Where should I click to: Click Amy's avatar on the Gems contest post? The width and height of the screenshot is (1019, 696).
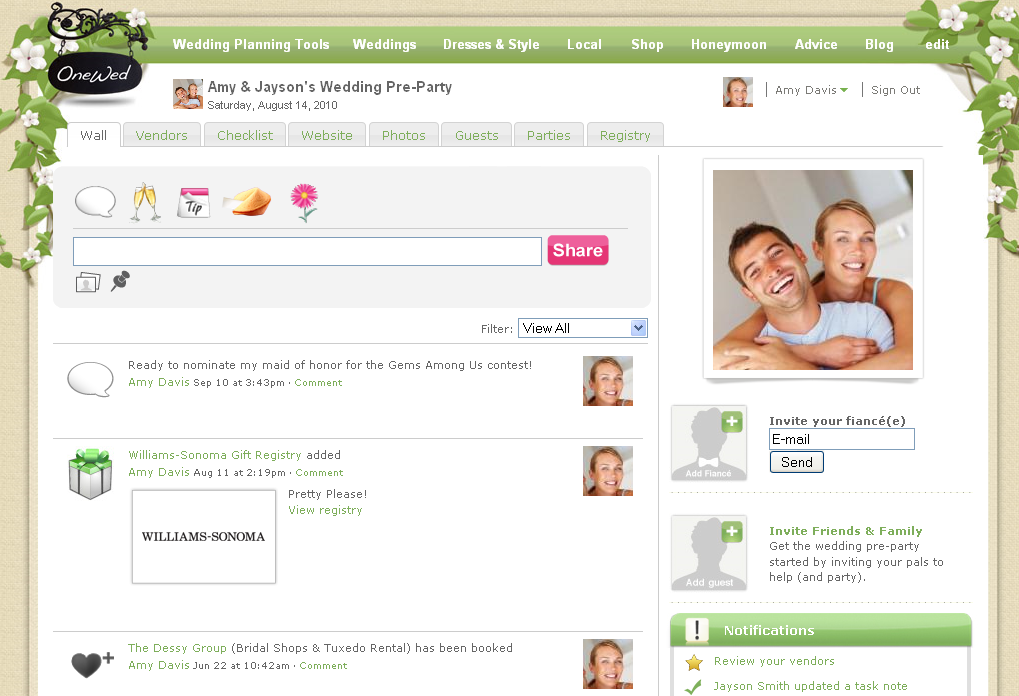click(x=608, y=381)
